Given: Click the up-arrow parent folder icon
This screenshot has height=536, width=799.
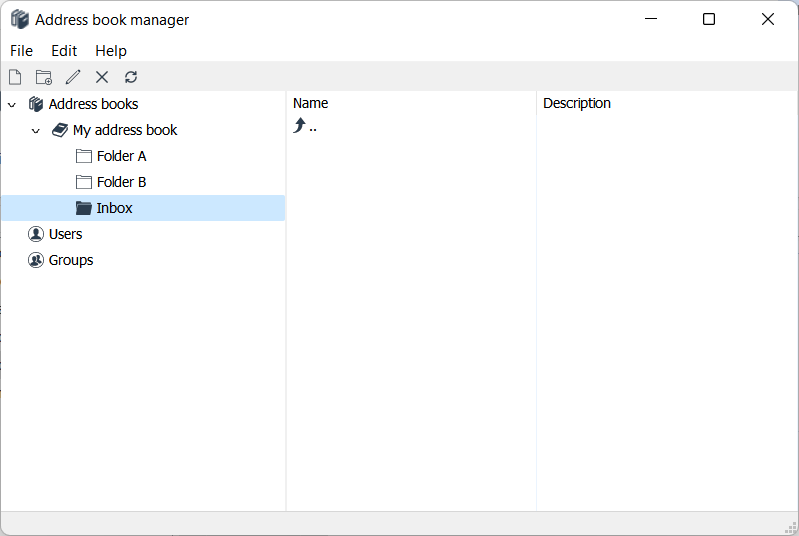Looking at the screenshot, I should click(299, 126).
